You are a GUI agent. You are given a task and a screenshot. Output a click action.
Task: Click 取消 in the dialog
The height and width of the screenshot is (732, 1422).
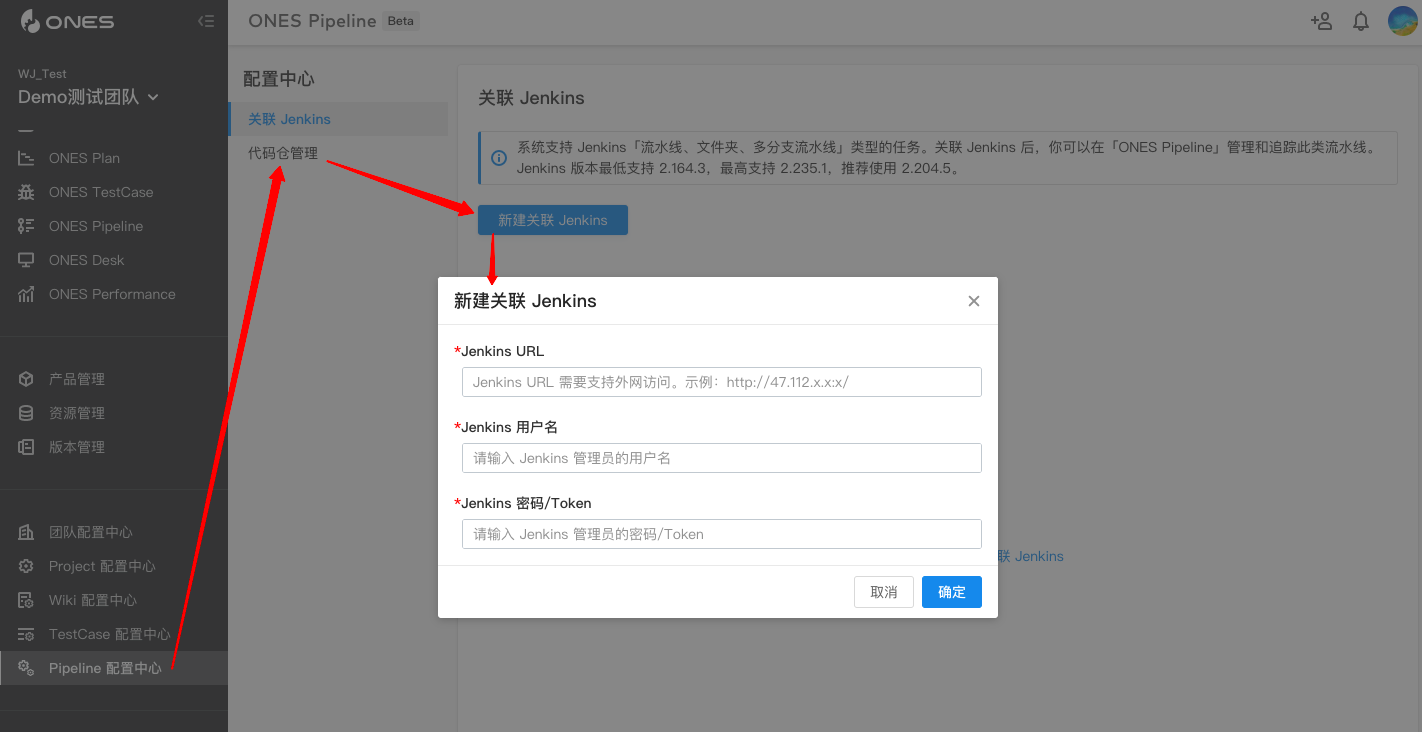(884, 592)
